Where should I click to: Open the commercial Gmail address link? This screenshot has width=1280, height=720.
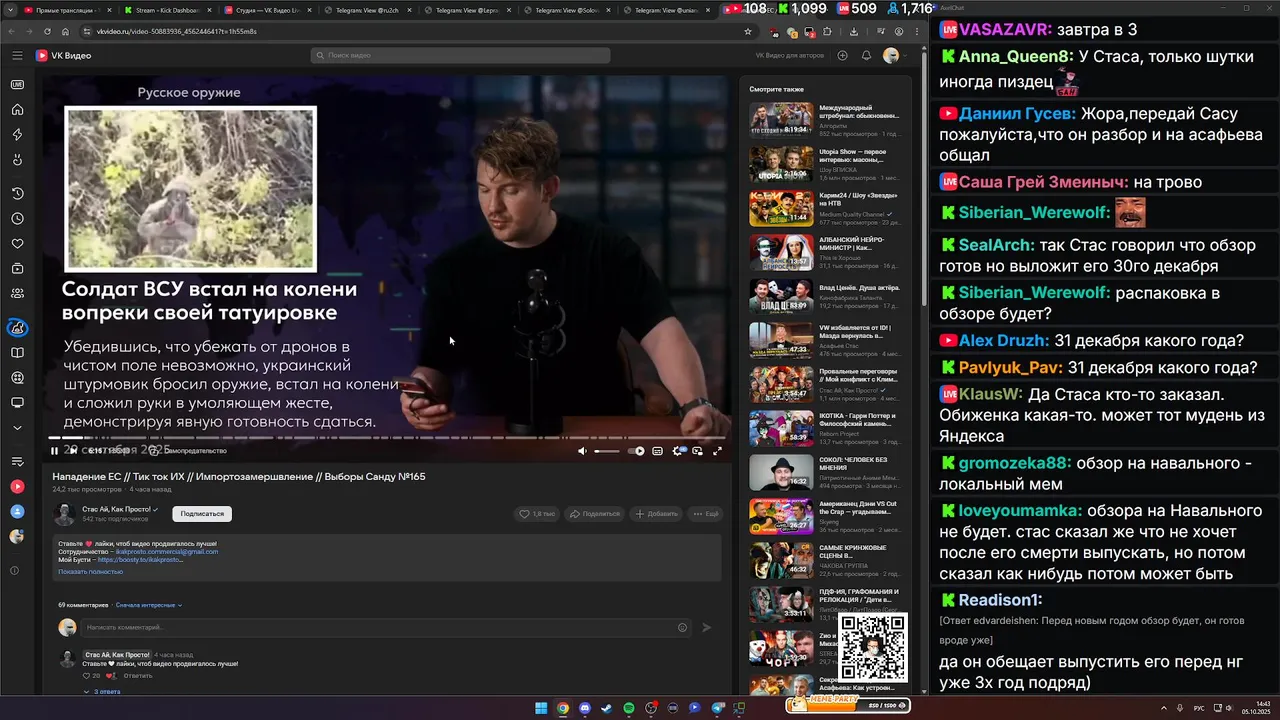pos(167,551)
